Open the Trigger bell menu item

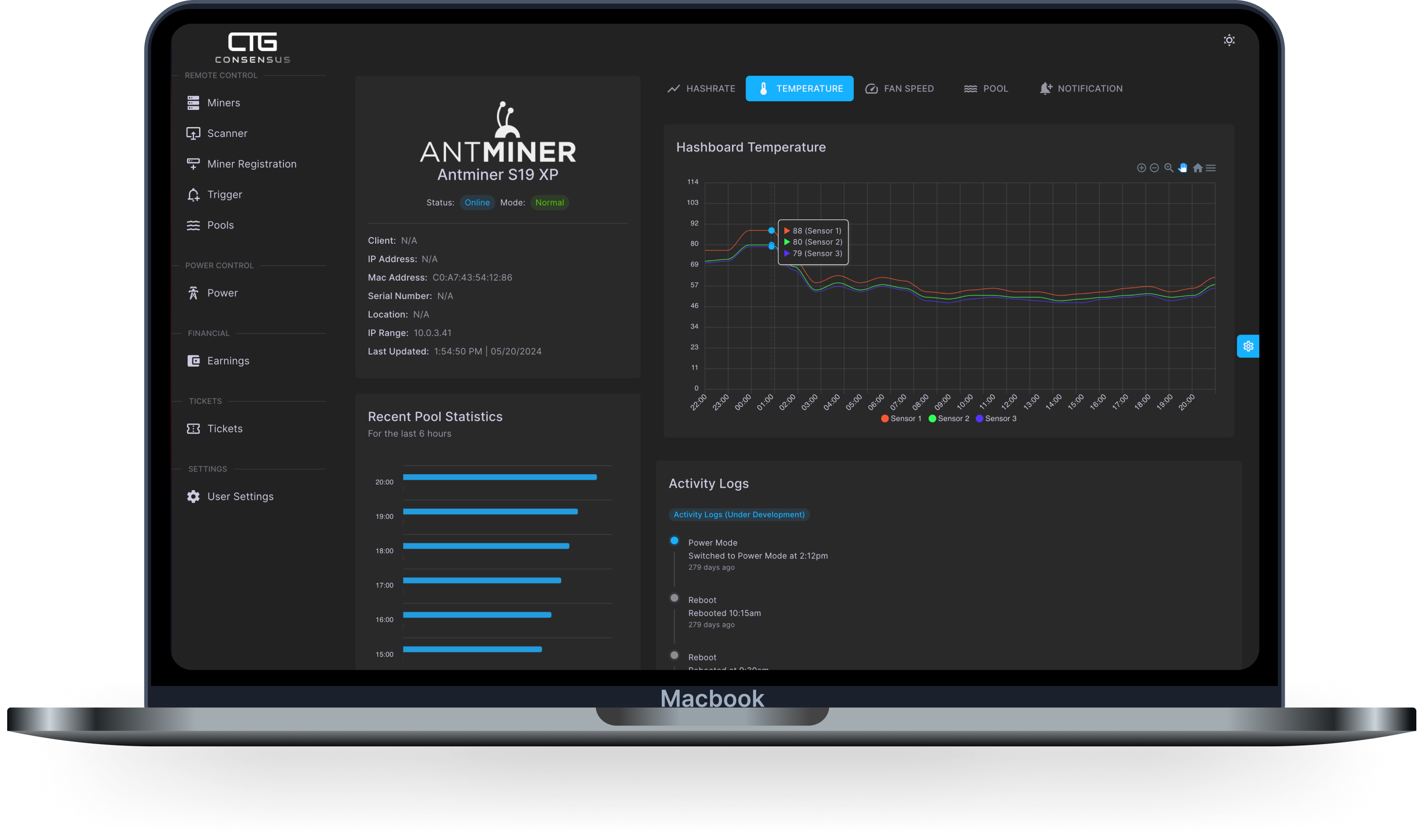tap(224, 194)
